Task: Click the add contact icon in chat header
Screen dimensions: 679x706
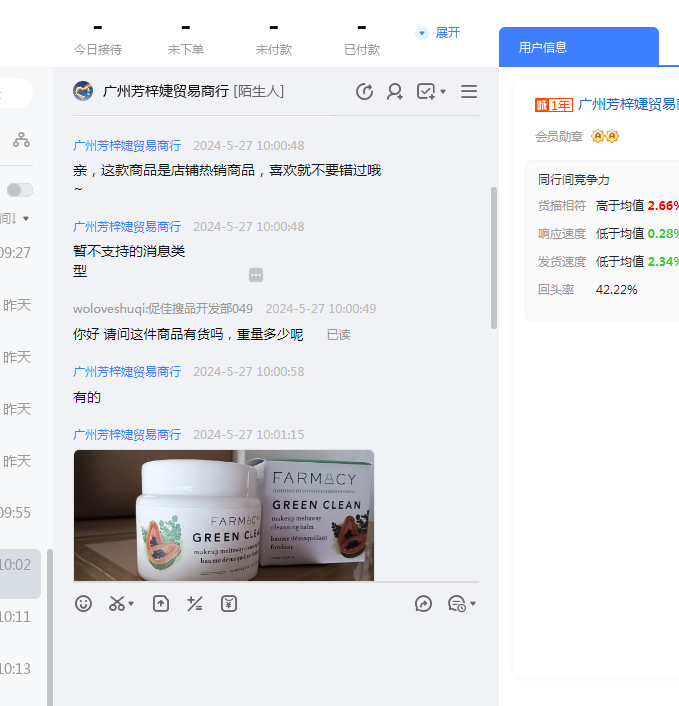Action: (395, 92)
